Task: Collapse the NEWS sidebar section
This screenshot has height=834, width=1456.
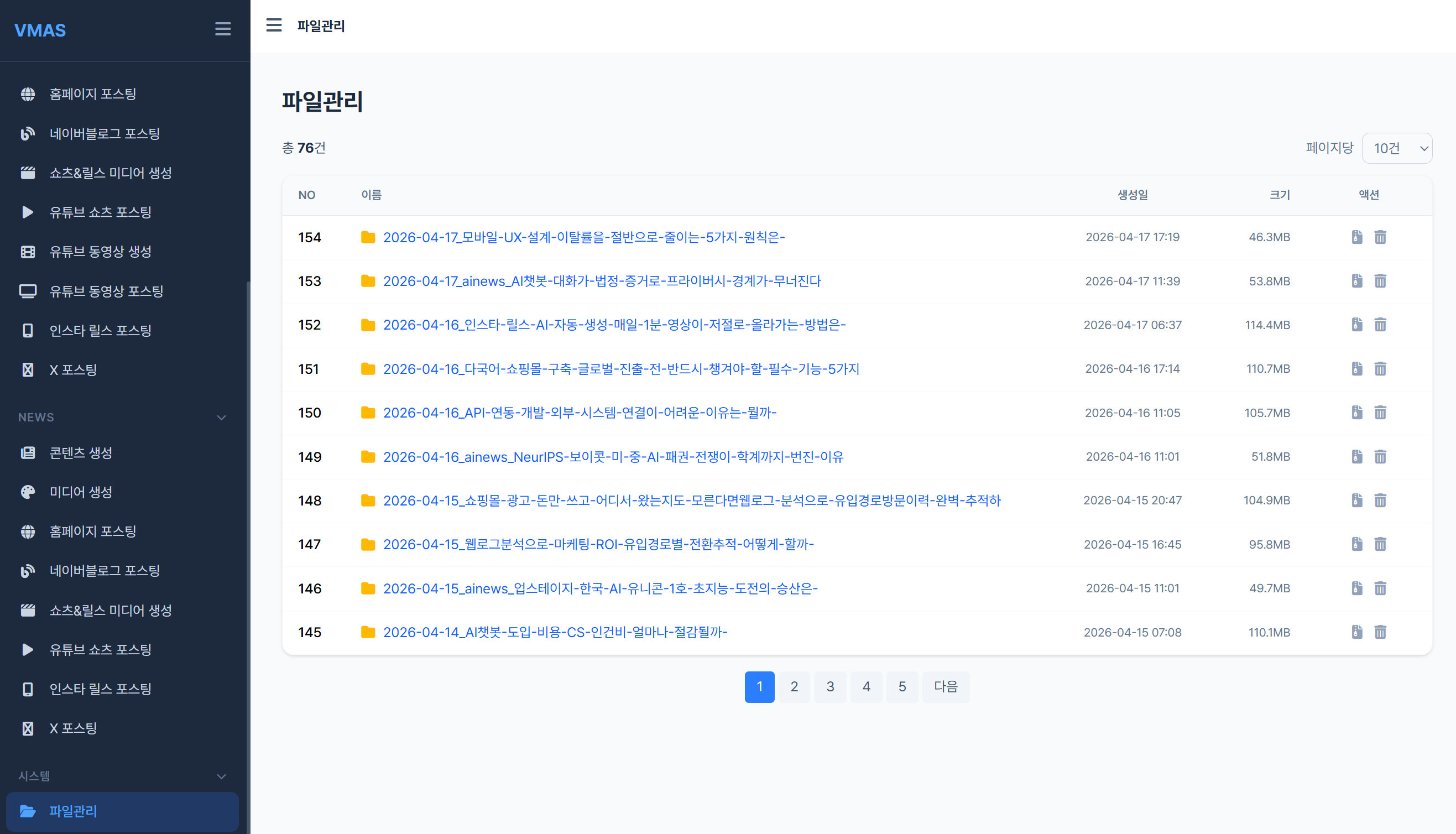Action: click(x=222, y=418)
